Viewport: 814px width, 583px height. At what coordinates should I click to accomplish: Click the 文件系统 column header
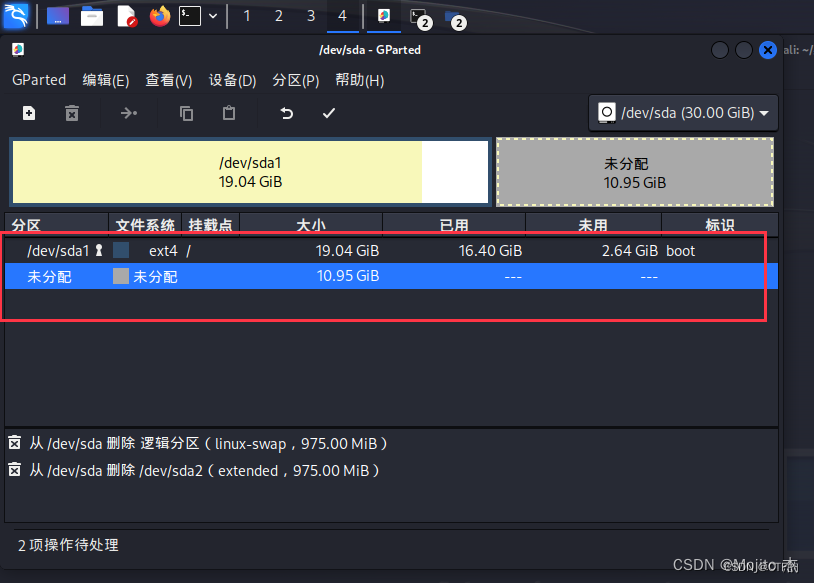145,225
